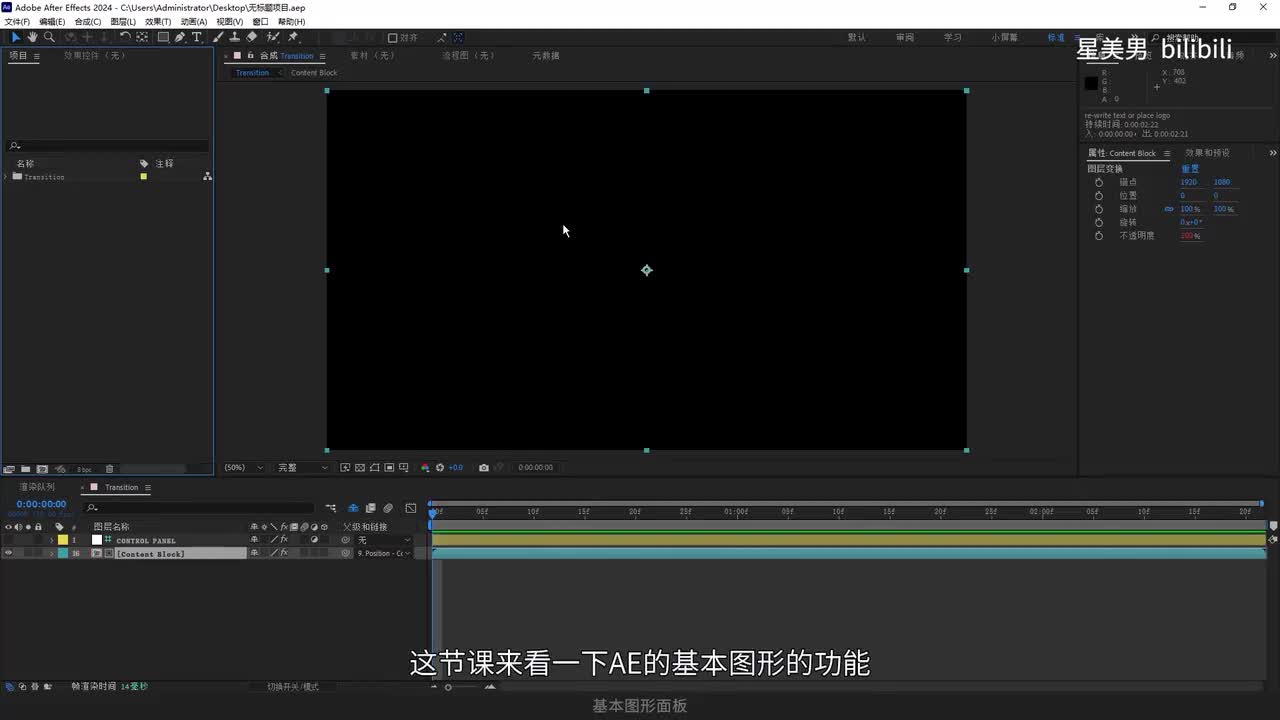Image resolution: width=1280 pixels, height=720 pixels.
Task: Open the 图层(L) menu
Action: pos(123,21)
